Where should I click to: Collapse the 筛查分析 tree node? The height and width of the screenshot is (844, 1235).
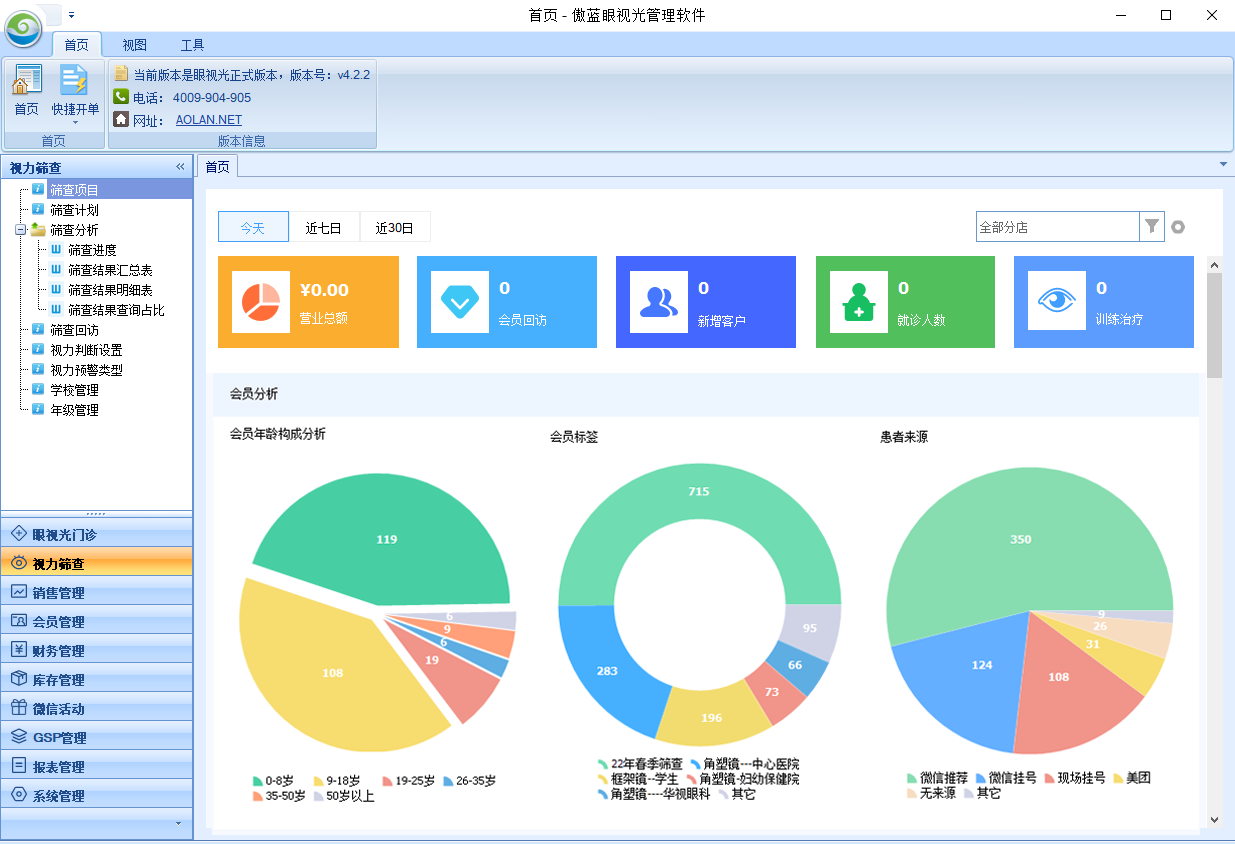20,230
